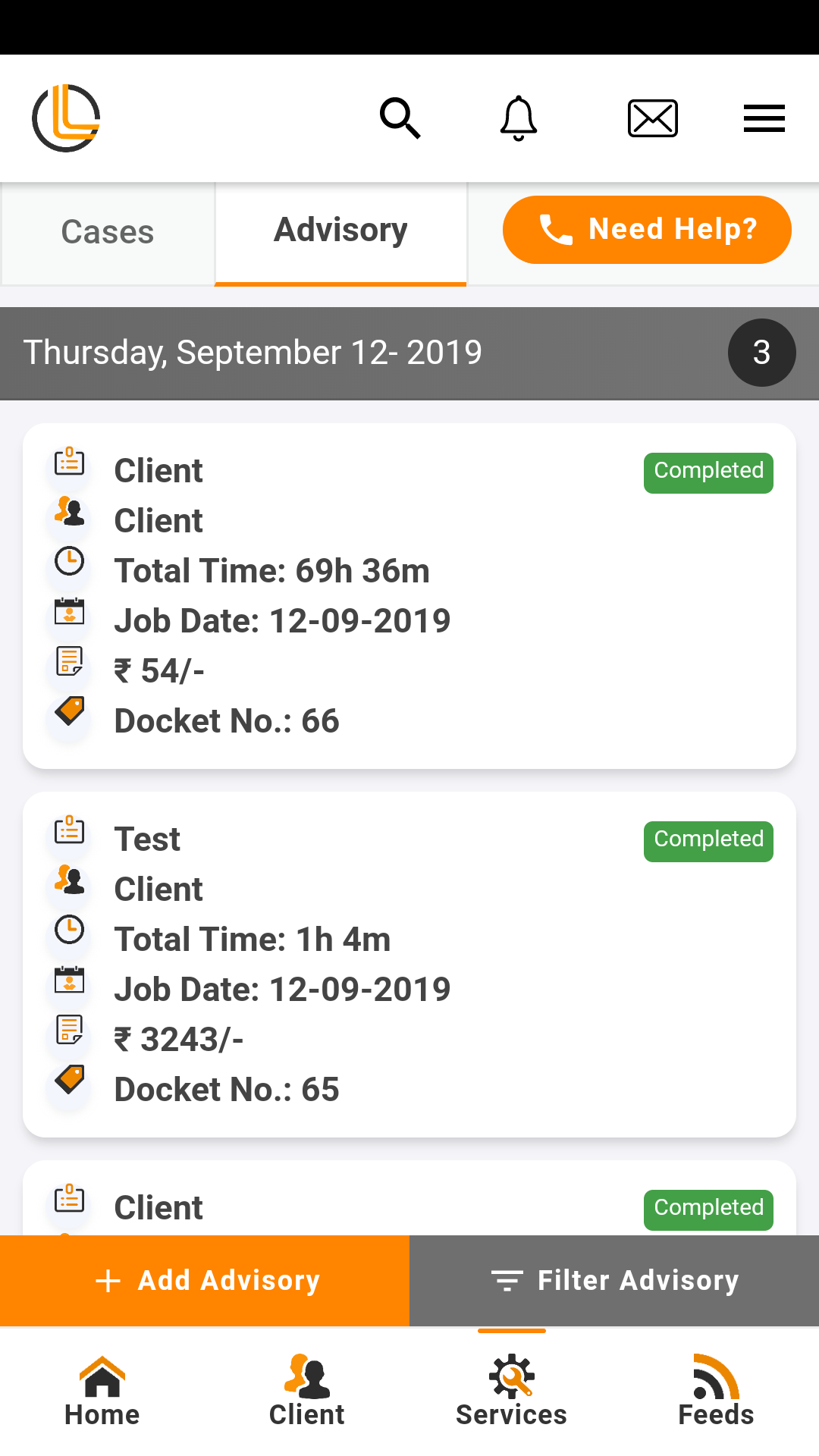Screen dimensions: 819x1456
Task: Open the messages envelope icon
Action: pyautogui.click(x=652, y=118)
